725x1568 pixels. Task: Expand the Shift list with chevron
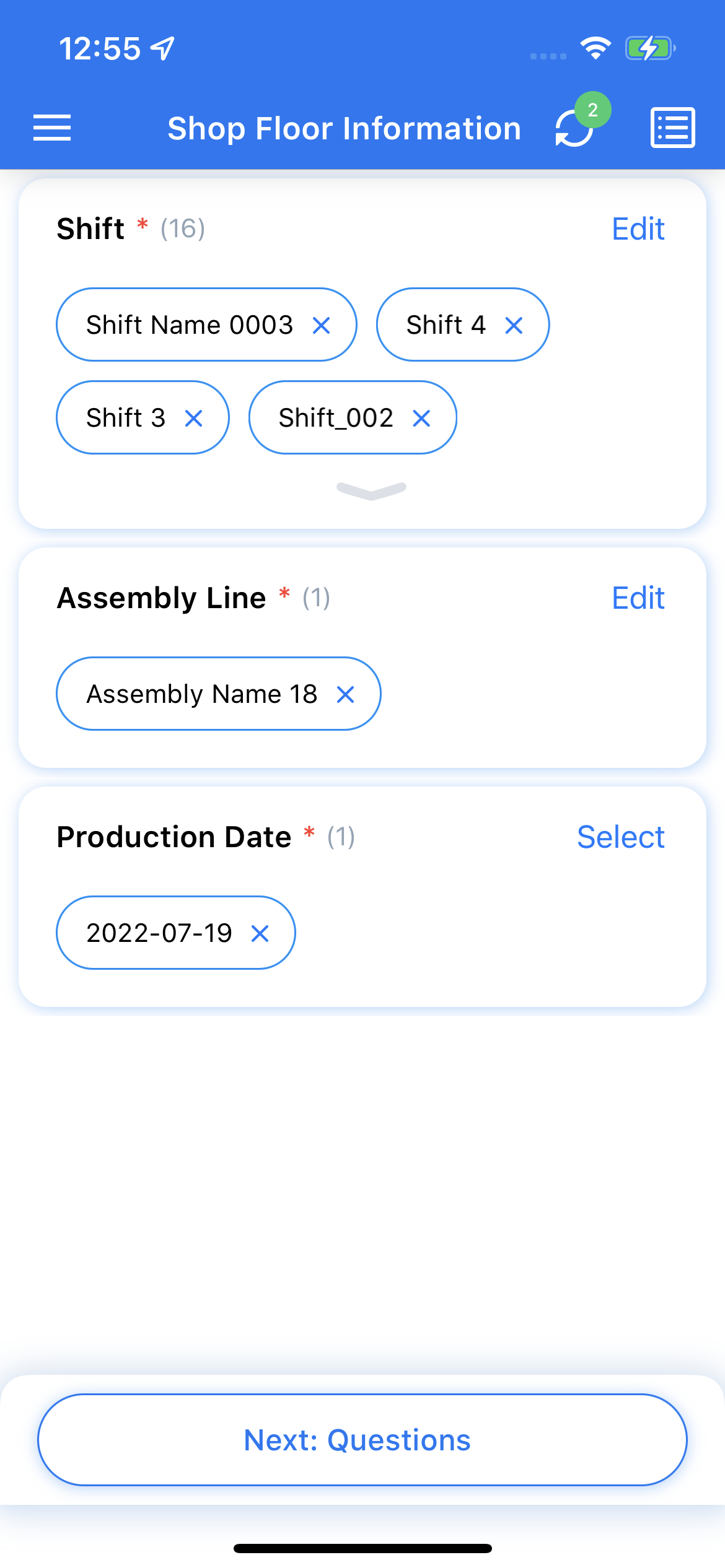pyautogui.click(x=371, y=490)
